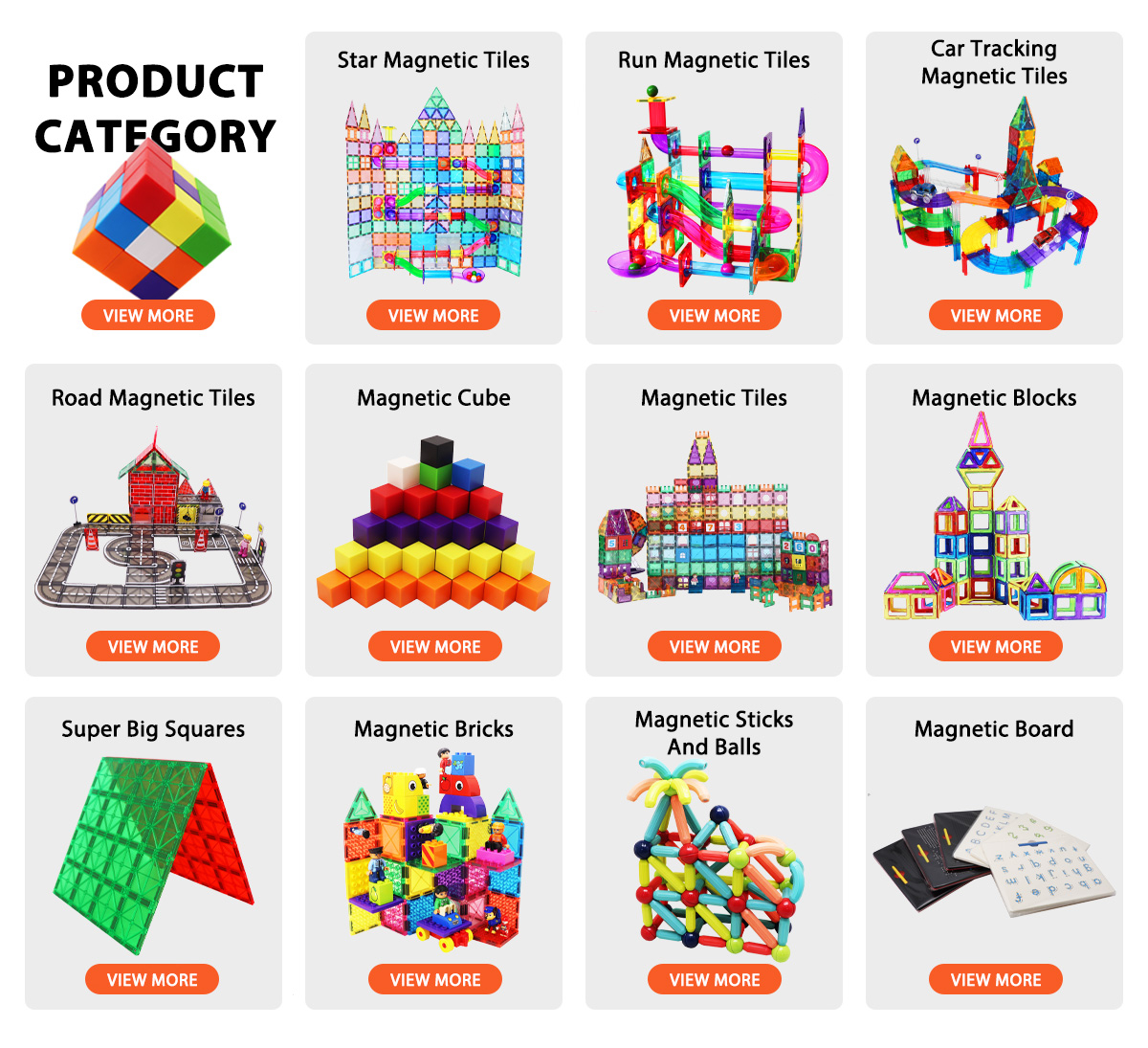Click the Star Magnetic Tiles title

[433, 60]
